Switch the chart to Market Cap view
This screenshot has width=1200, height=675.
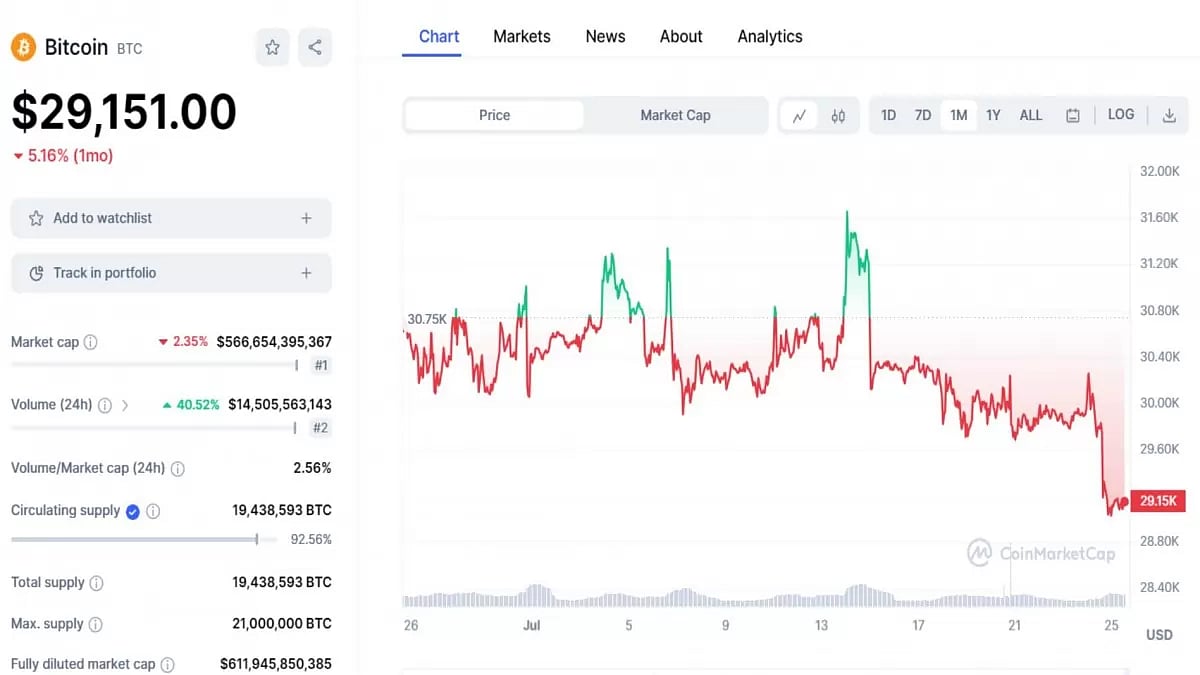click(675, 115)
